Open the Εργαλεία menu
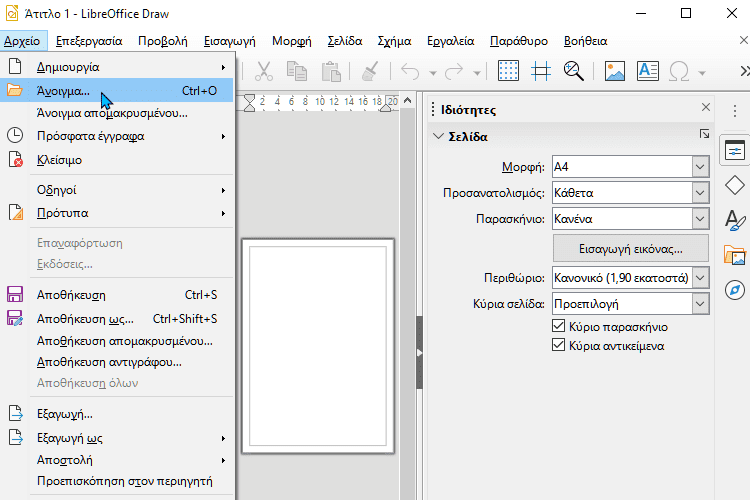This screenshot has height=500, width=750. 451,41
